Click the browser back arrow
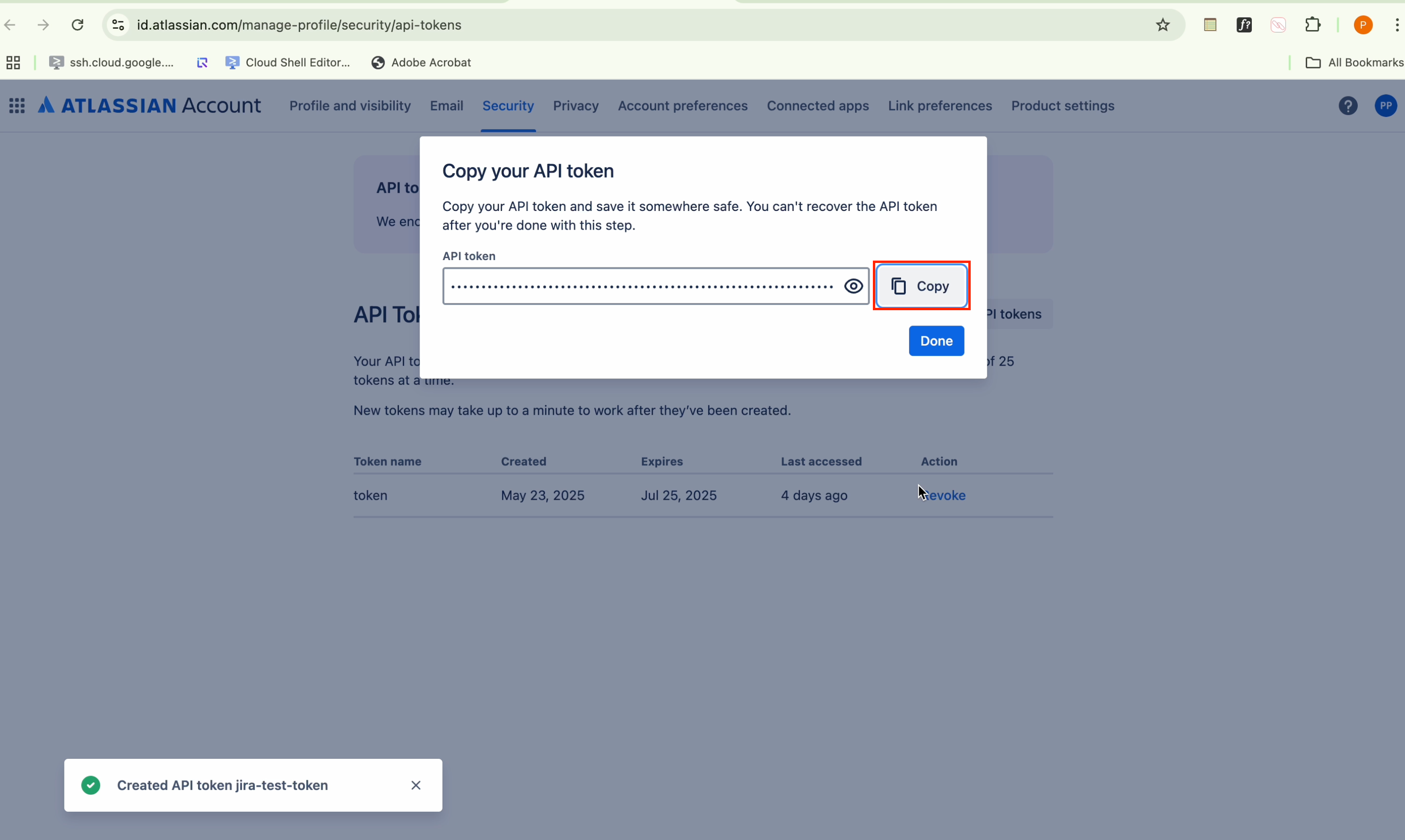The image size is (1405, 840). pyautogui.click(x=10, y=25)
